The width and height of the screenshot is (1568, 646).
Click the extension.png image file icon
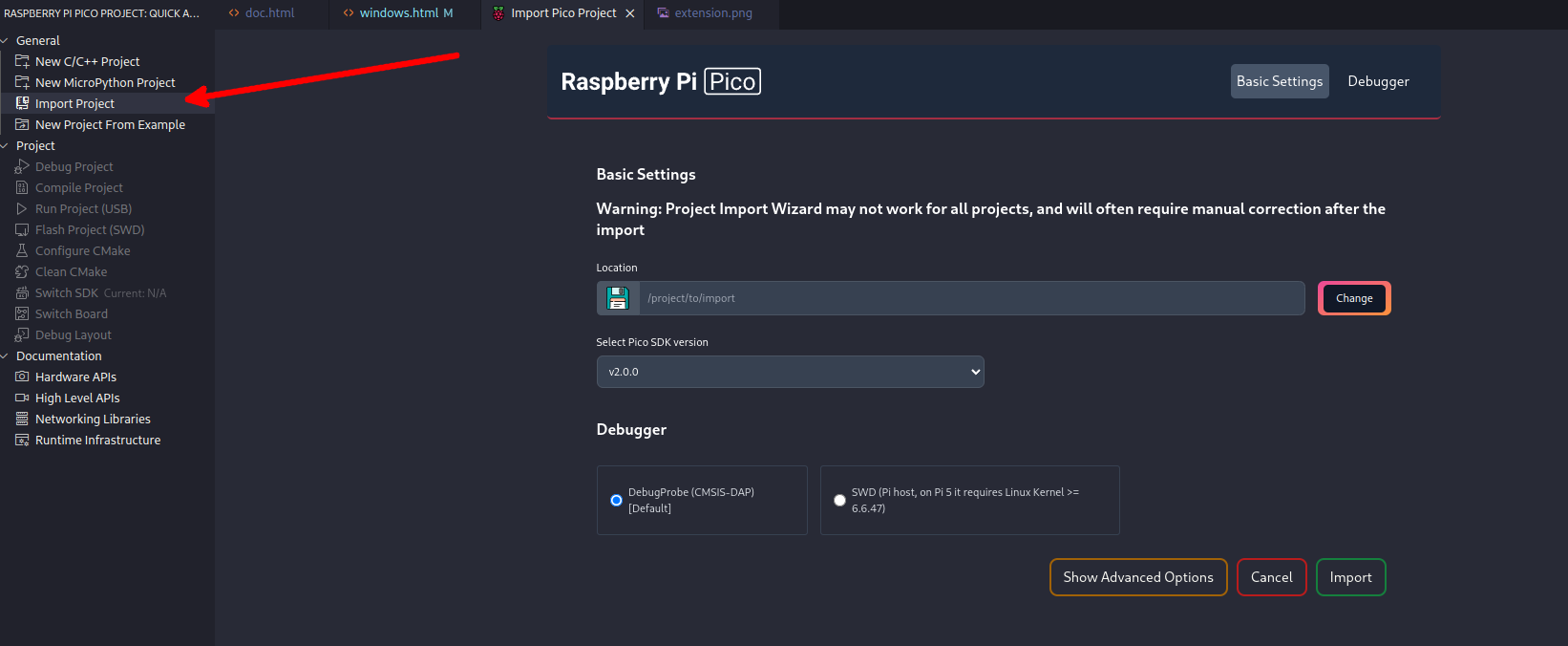click(663, 13)
